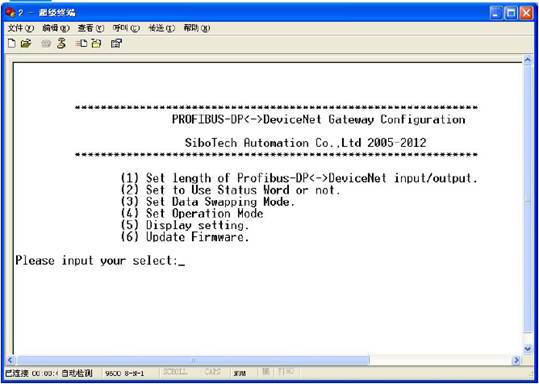Click the CAPS indicator in status bar

pyautogui.click(x=212, y=372)
